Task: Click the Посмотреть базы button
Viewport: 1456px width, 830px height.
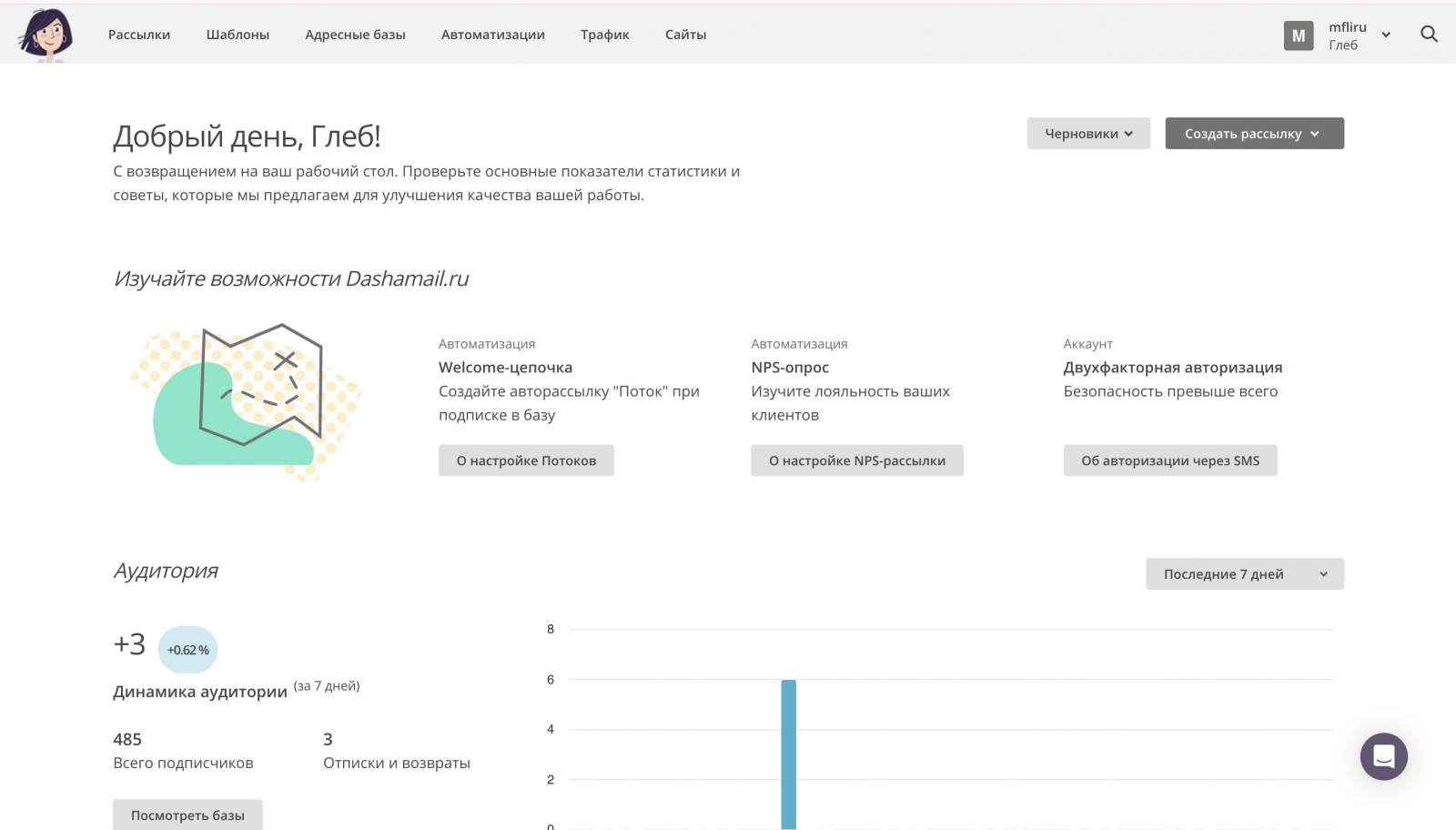Action: coord(187,815)
